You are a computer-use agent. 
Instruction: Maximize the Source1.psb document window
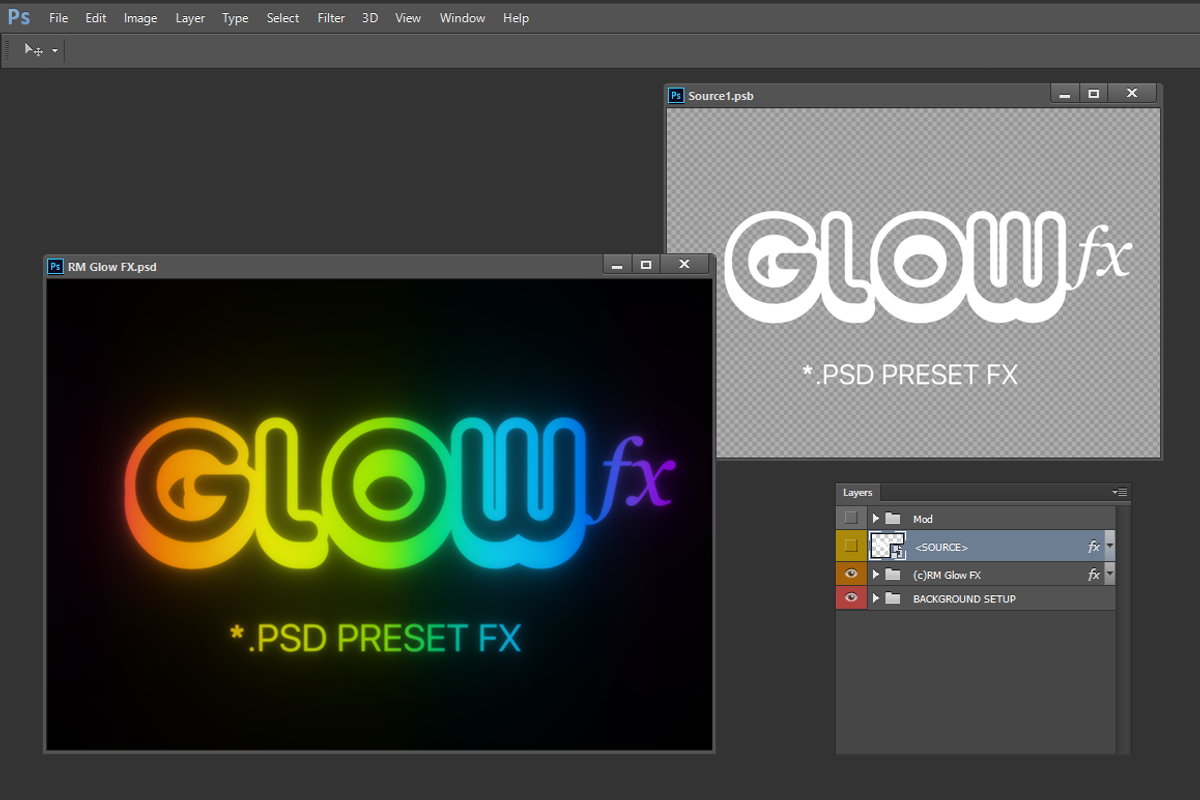1094,94
